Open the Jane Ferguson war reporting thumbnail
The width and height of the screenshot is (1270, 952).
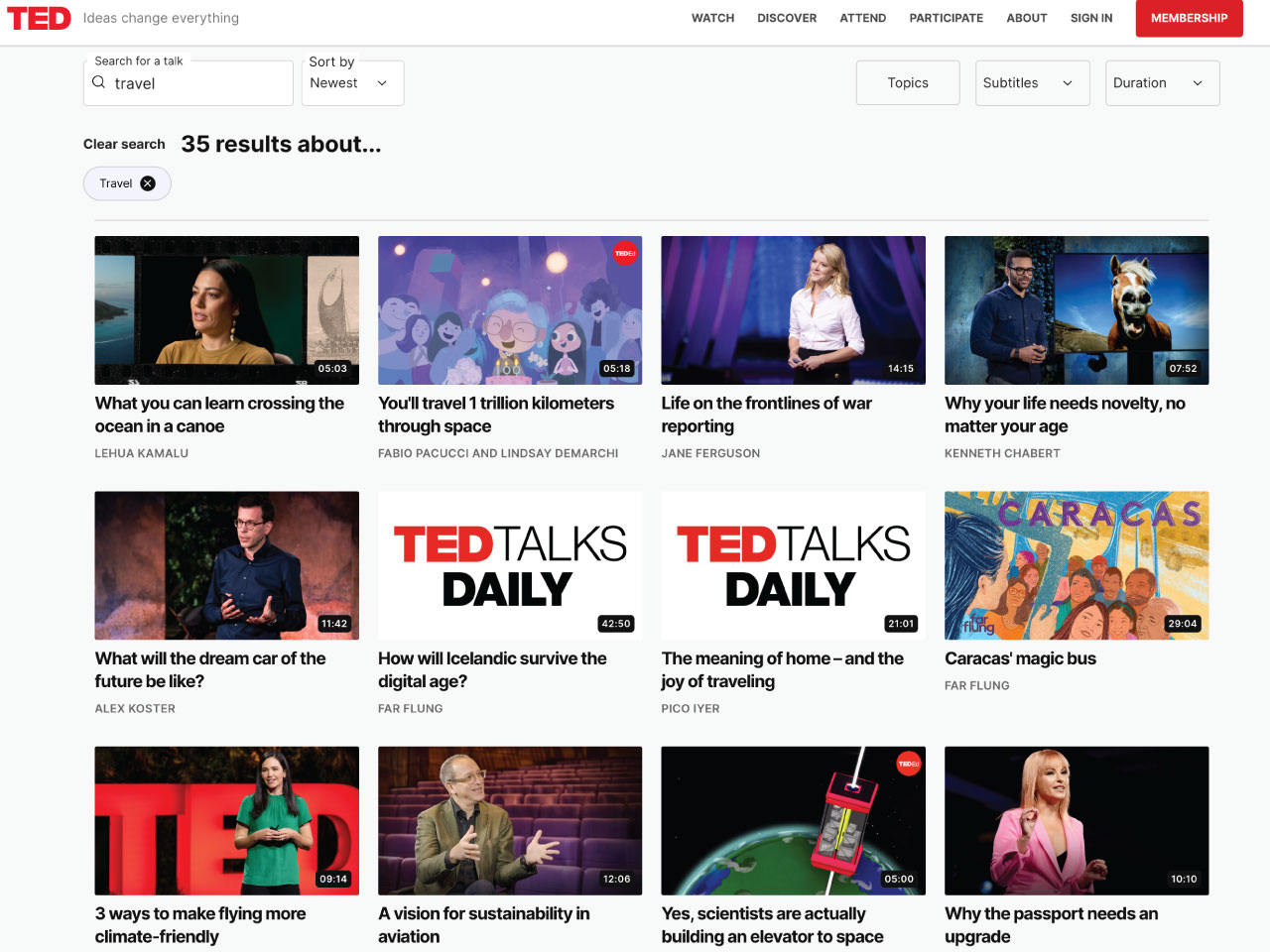[794, 310]
